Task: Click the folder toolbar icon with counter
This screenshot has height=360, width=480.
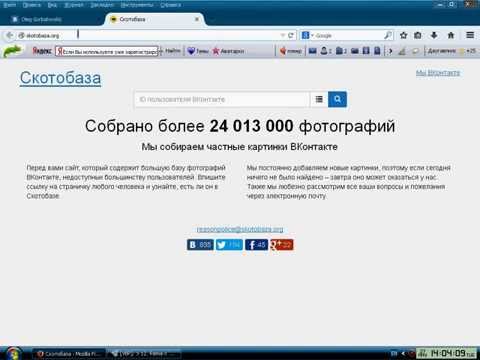Action: point(341,51)
